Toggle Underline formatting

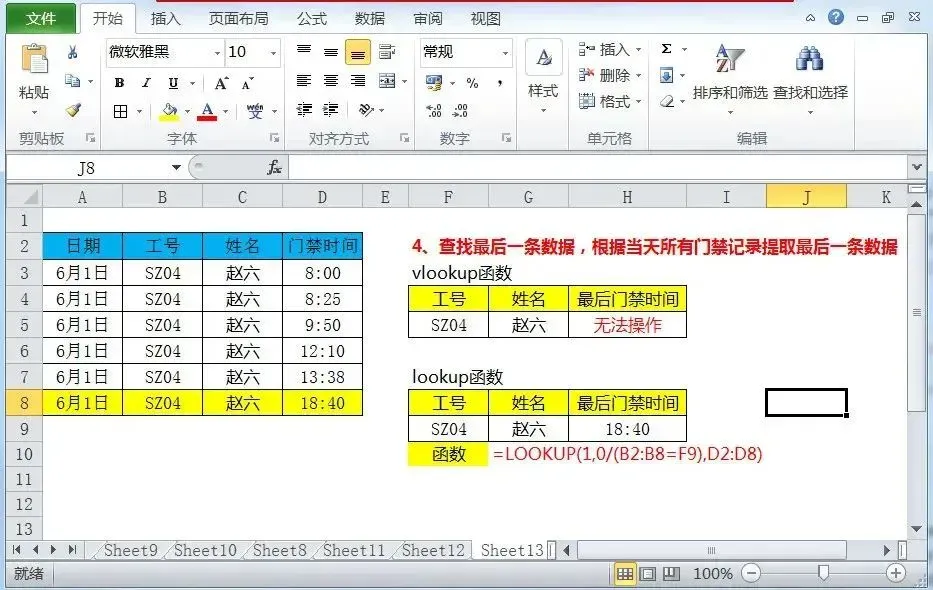[173, 83]
